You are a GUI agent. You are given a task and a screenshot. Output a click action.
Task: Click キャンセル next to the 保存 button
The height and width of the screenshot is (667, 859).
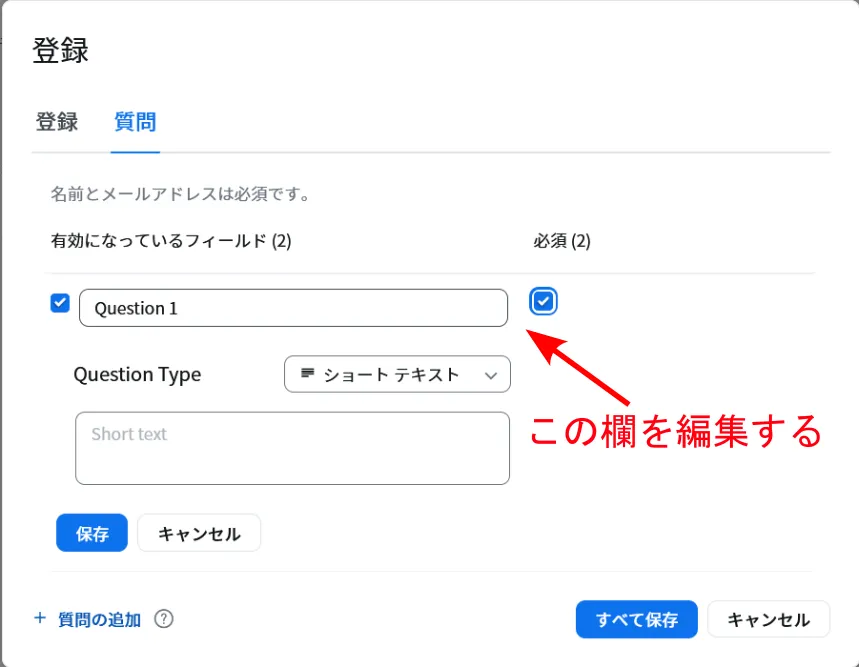click(199, 533)
